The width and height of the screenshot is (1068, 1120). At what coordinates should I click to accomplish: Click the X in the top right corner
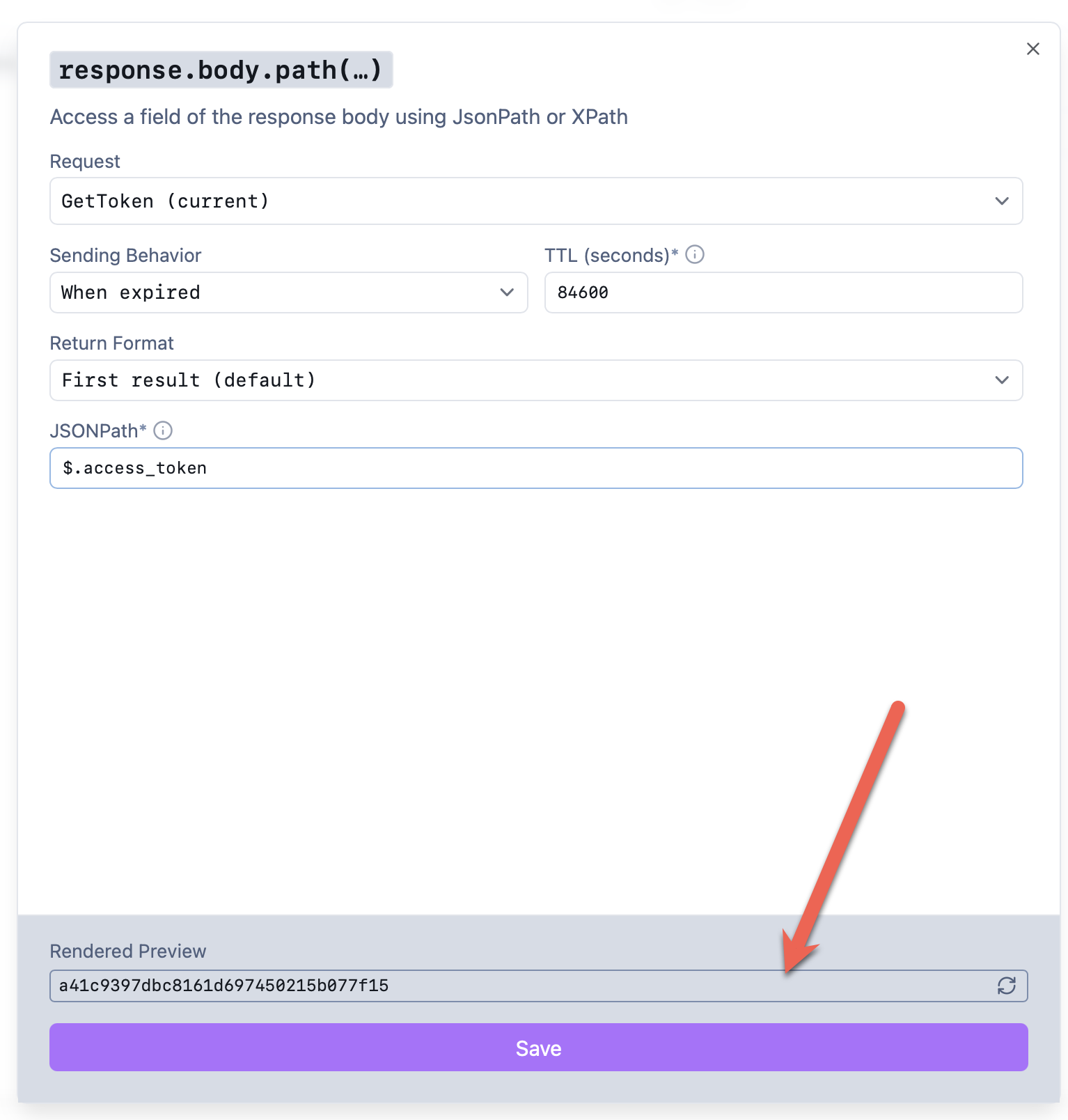pos(1032,49)
